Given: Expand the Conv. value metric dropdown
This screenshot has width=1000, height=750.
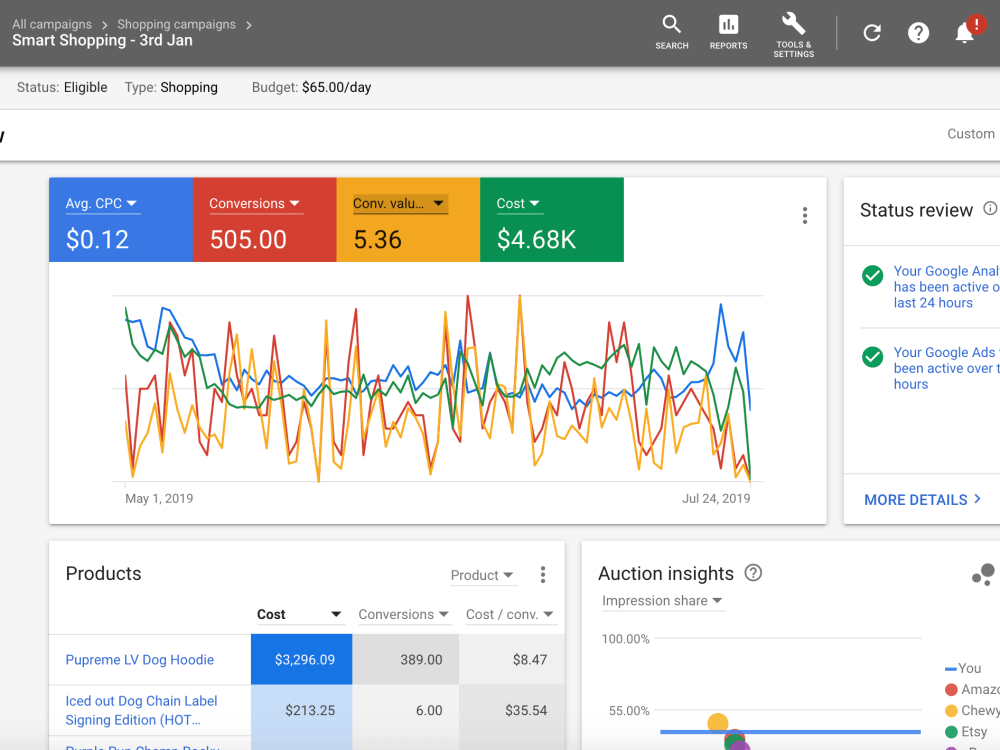Looking at the screenshot, I should coord(399,203).
